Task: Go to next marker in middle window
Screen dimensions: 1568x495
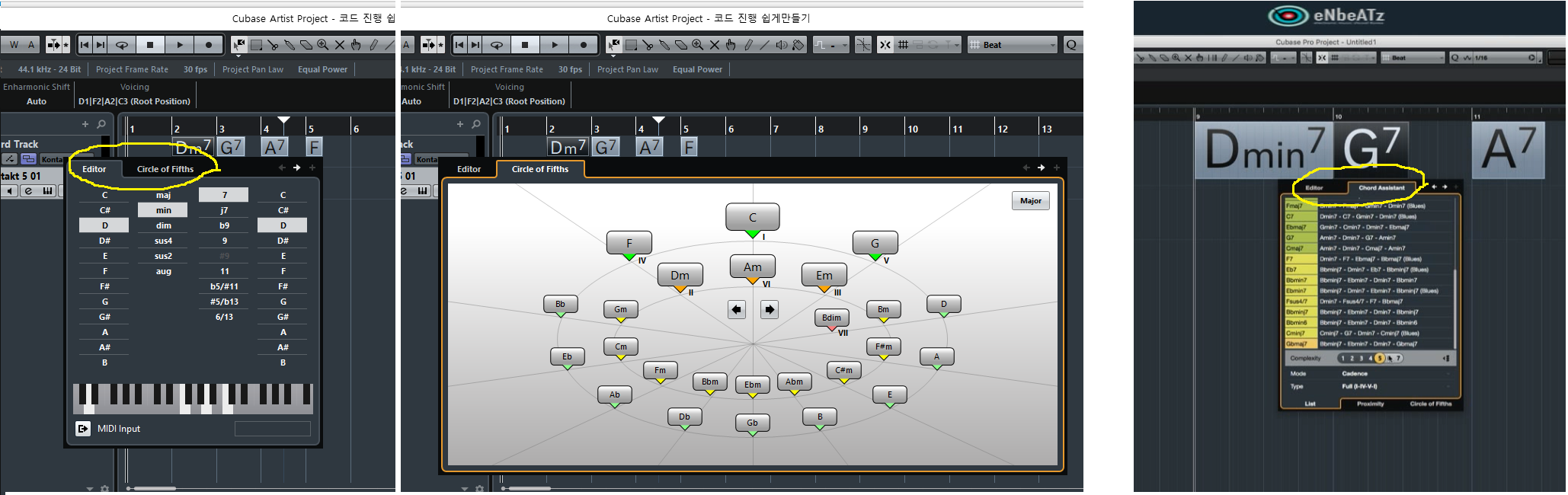Action: [475, 45]
